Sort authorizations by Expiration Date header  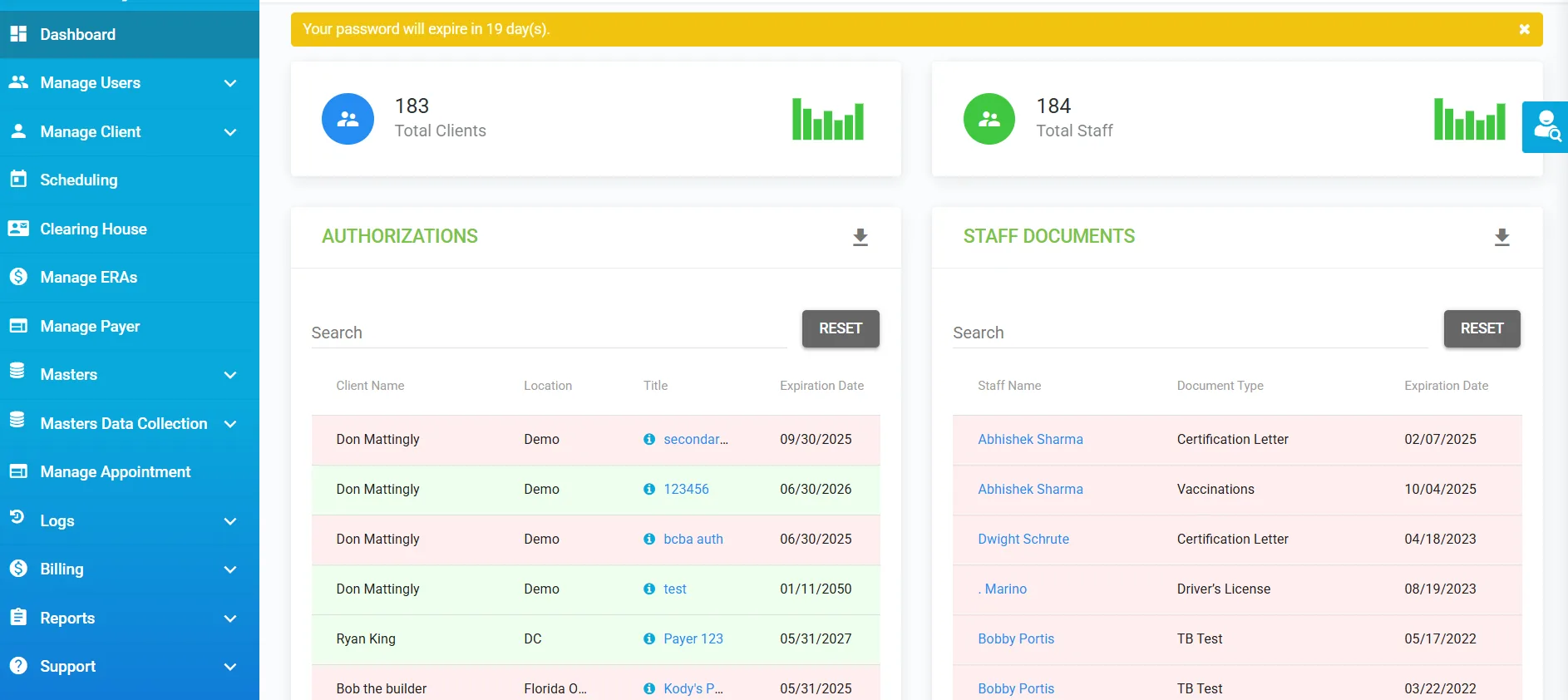(821, 386)
